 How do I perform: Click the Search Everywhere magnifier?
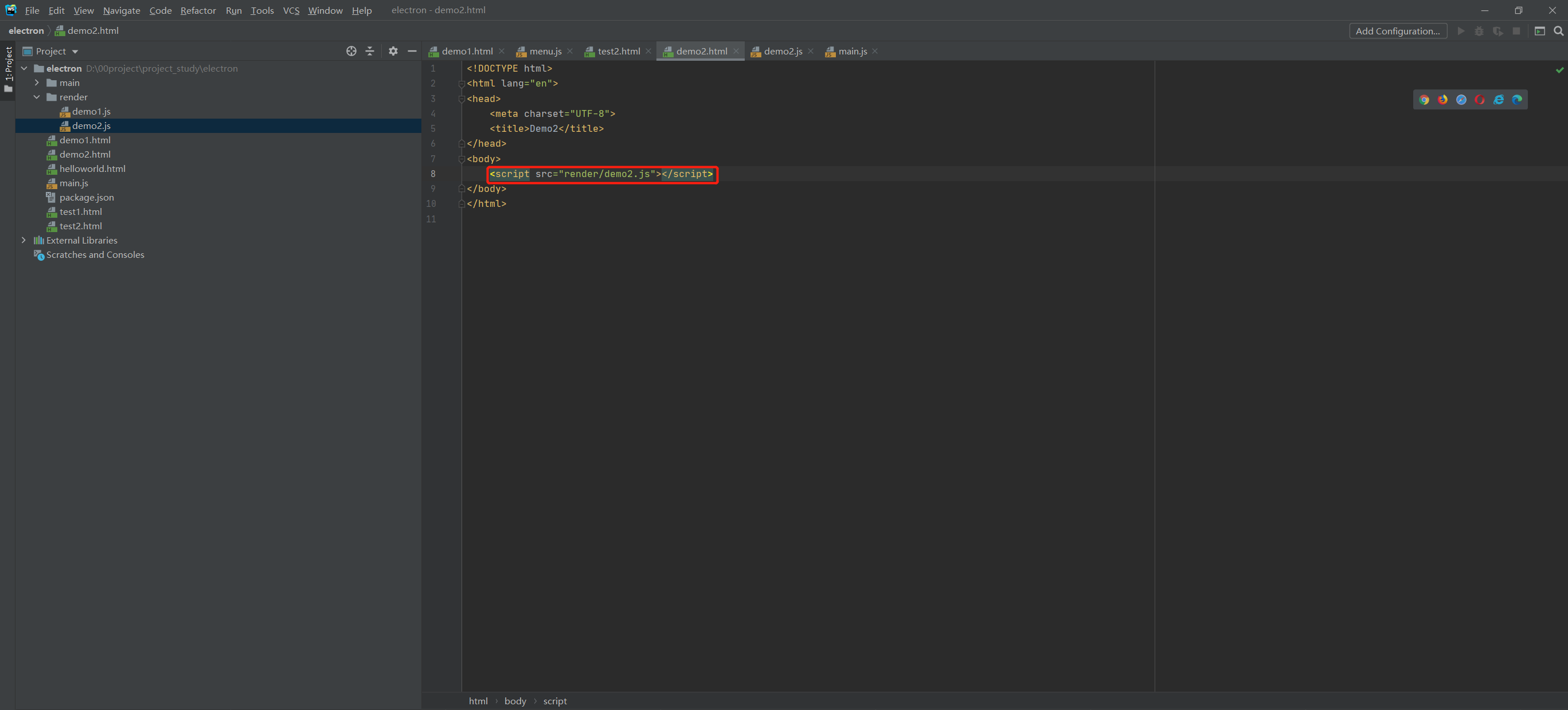coord(1558,31)
